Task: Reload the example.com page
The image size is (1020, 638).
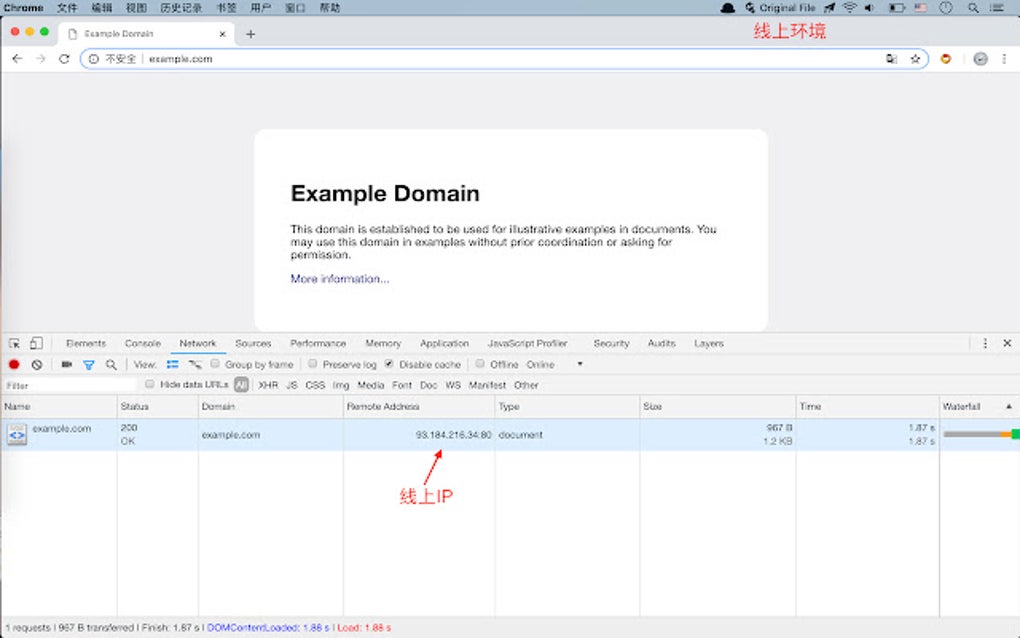Action: click(64, 59)
